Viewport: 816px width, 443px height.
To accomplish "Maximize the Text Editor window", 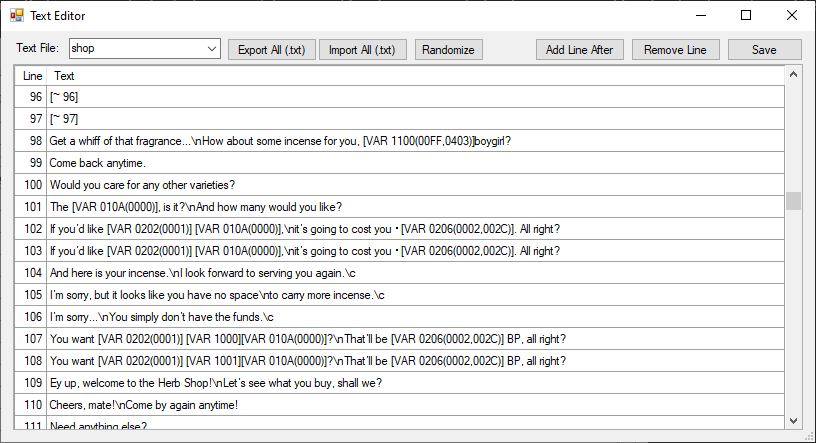I will [746, 16].
